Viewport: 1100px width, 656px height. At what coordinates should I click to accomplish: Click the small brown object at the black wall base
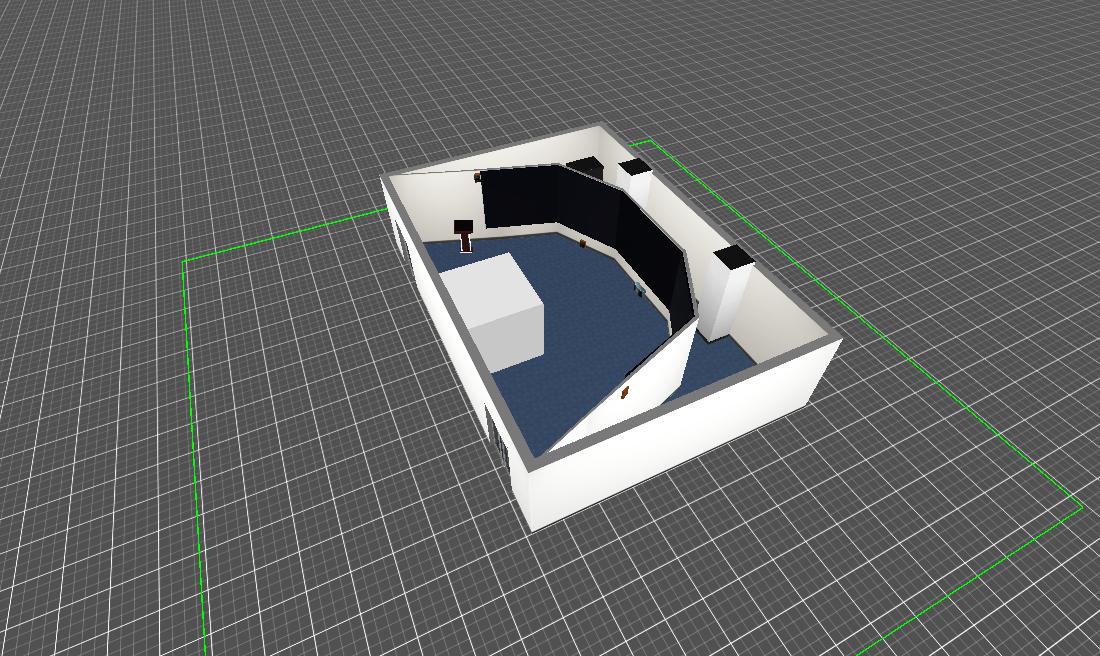coord(583,242)
